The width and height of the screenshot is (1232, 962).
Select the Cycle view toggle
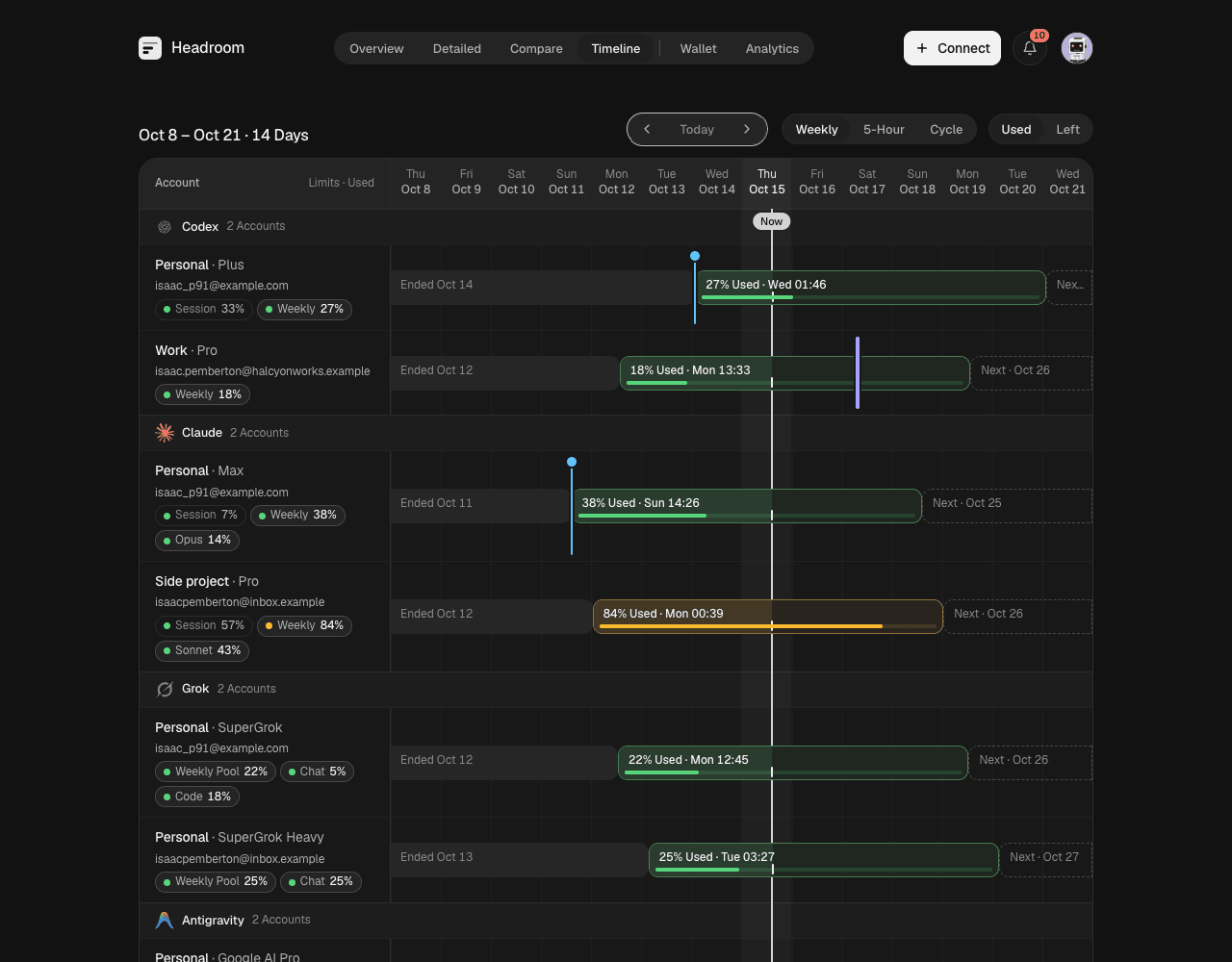tap(946, 129)
